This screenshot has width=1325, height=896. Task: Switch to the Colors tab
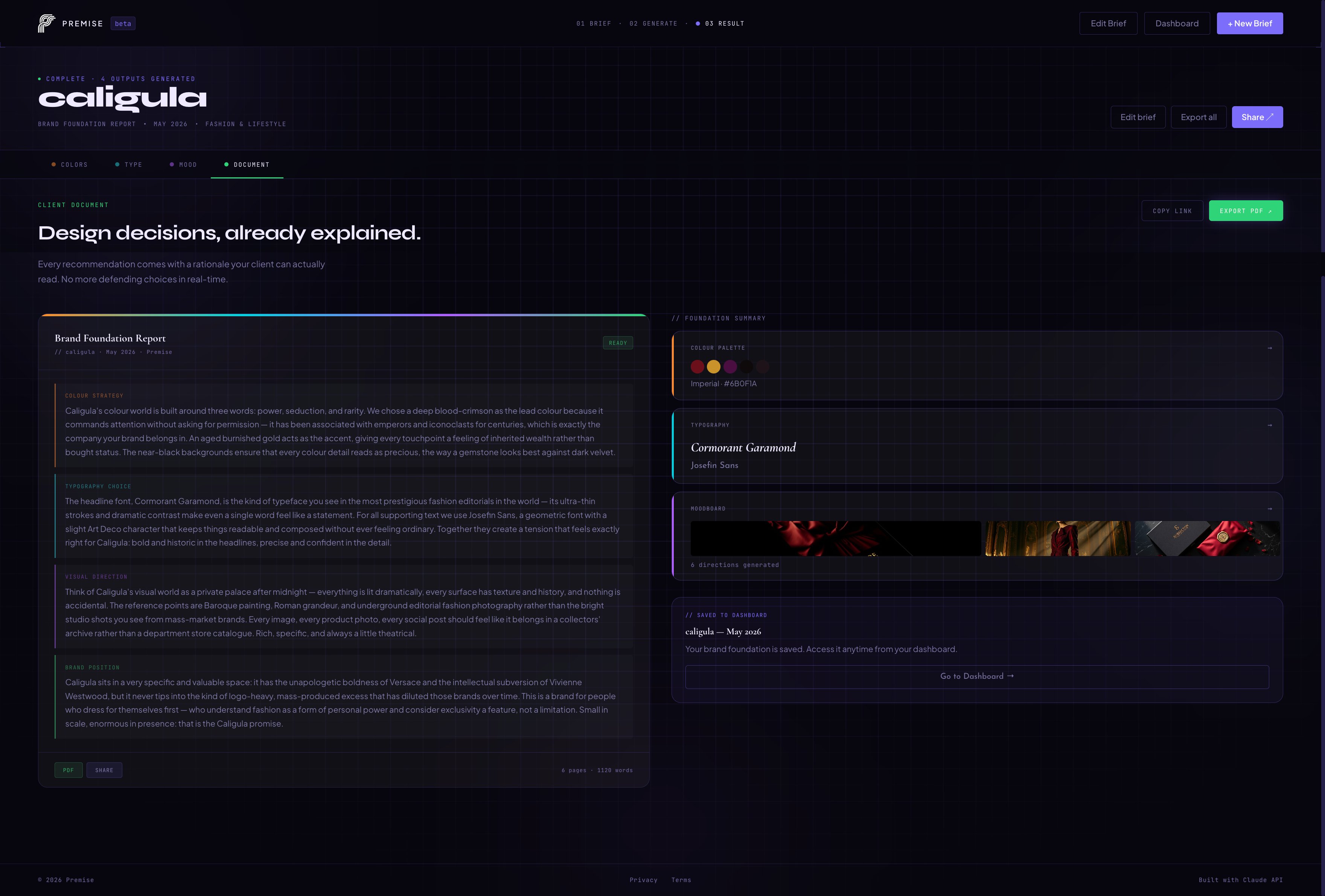70,165
